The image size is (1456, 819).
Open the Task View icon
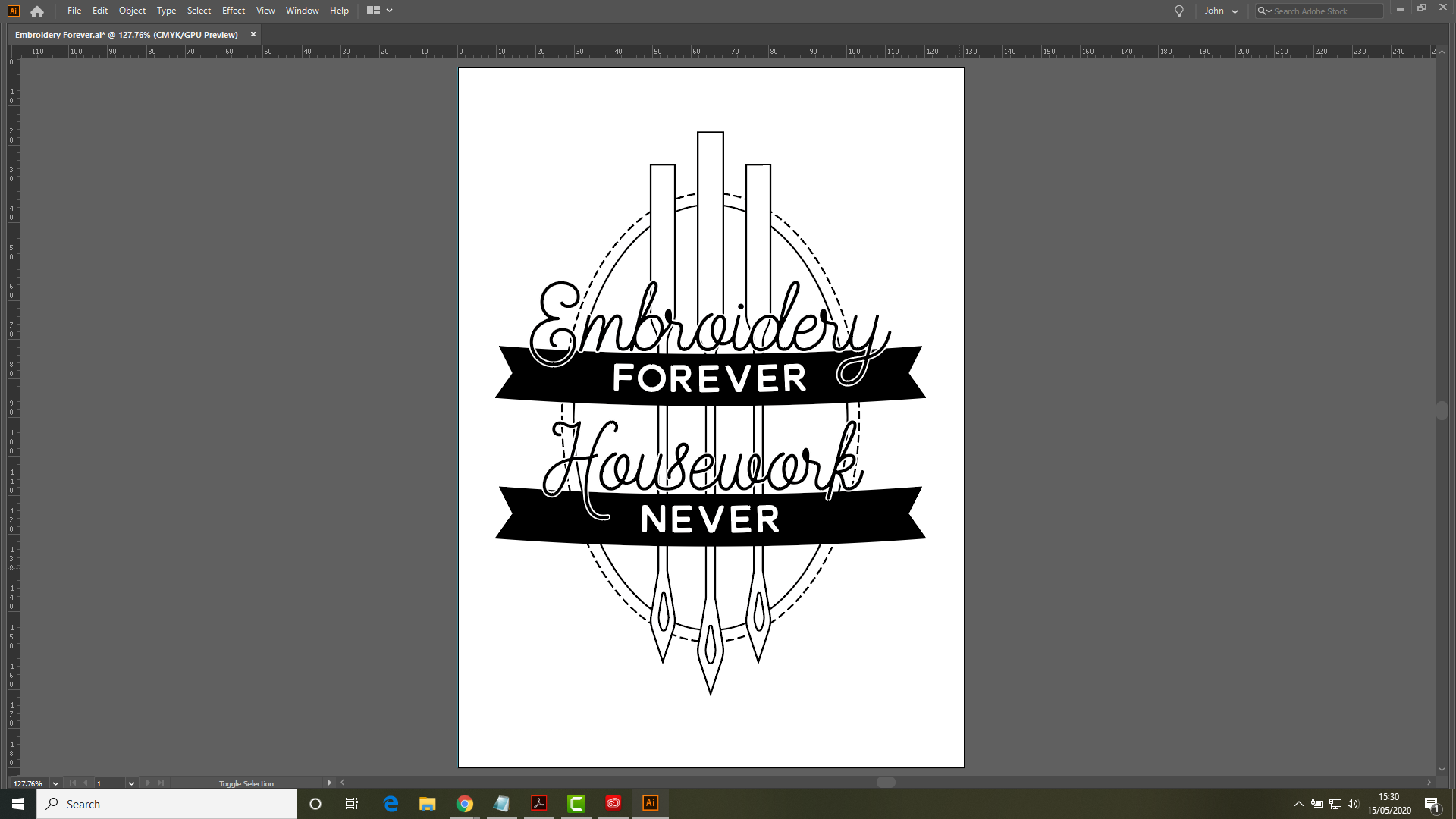[x=352, y=804]
